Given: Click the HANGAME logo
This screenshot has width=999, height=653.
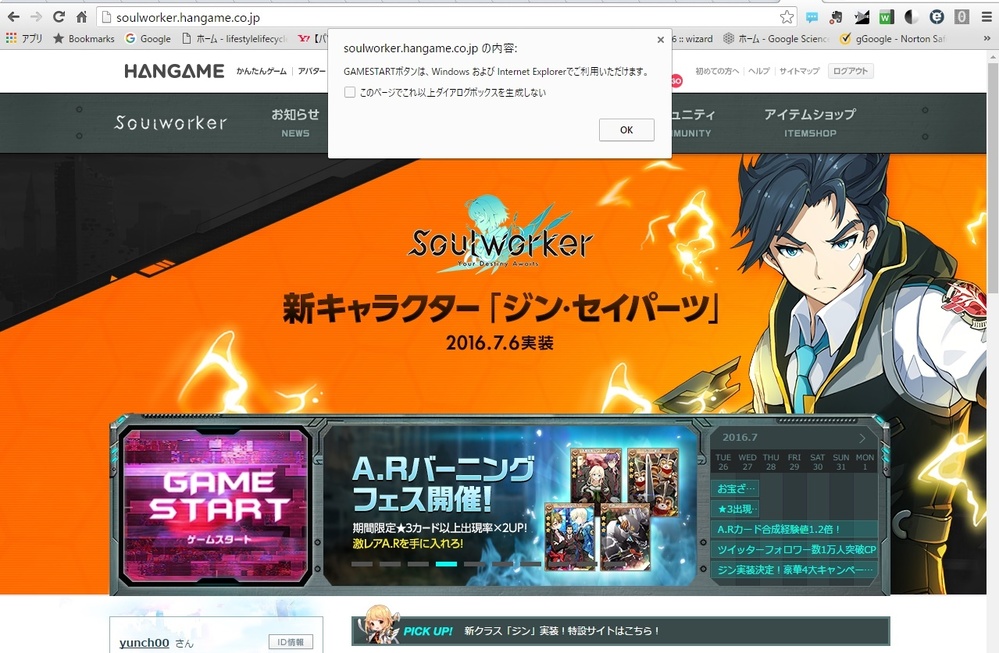Looking at the screenshot, I should coord(175,71).
